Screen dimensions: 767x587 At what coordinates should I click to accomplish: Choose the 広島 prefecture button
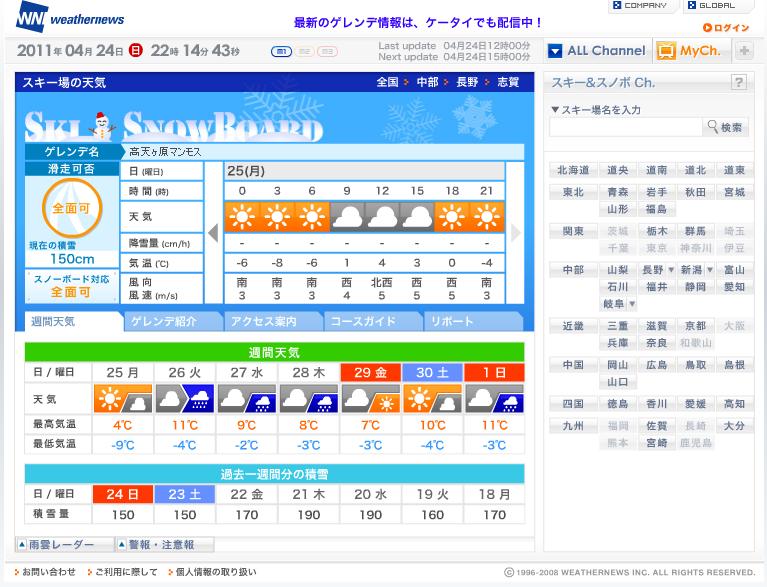coord(656,365)
